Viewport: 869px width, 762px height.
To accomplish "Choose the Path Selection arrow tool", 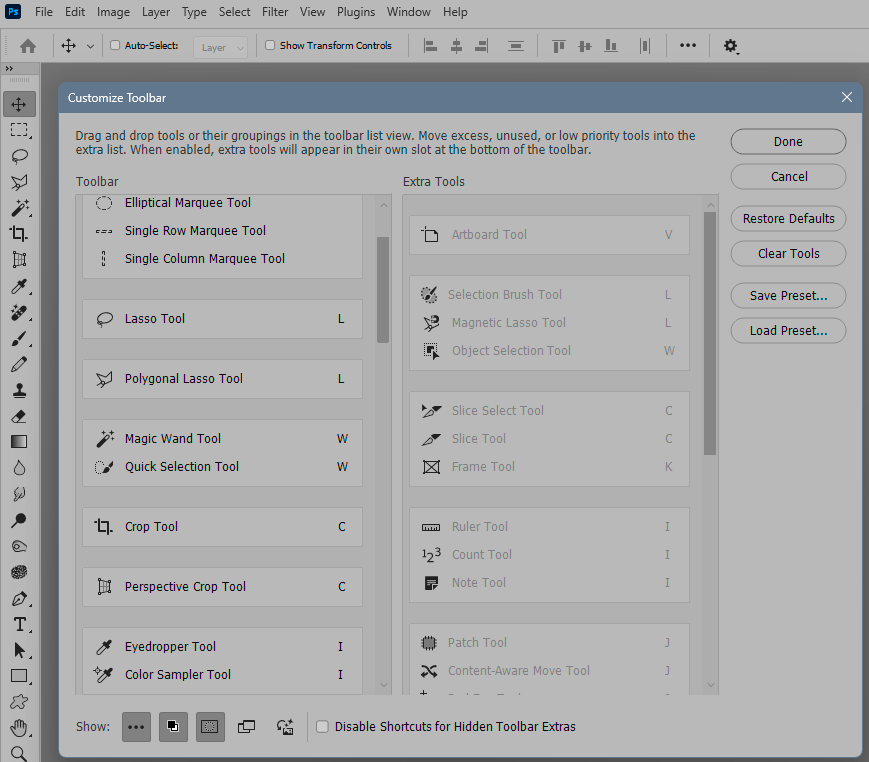I will click(x=19, y=650).
